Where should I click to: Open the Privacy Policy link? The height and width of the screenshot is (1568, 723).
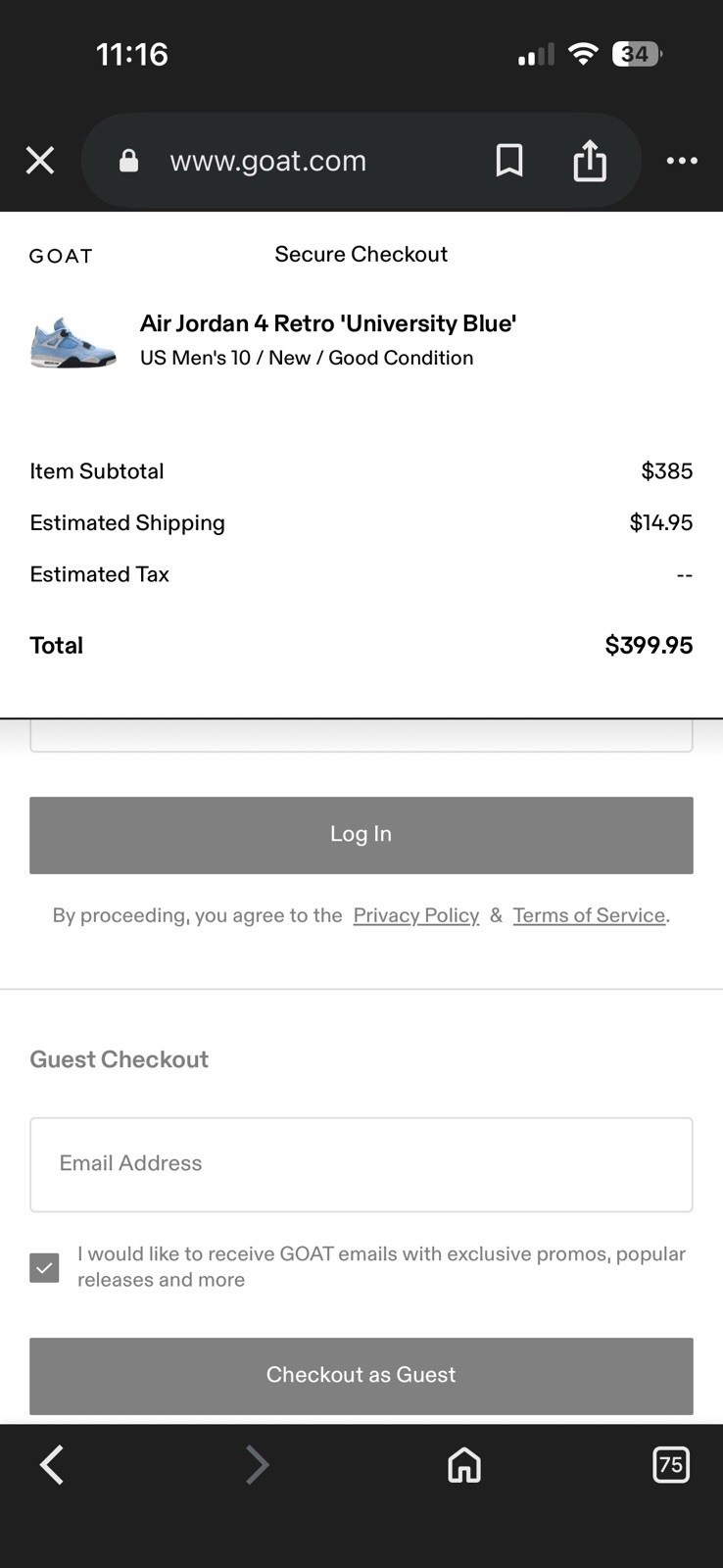pos(416,915)
